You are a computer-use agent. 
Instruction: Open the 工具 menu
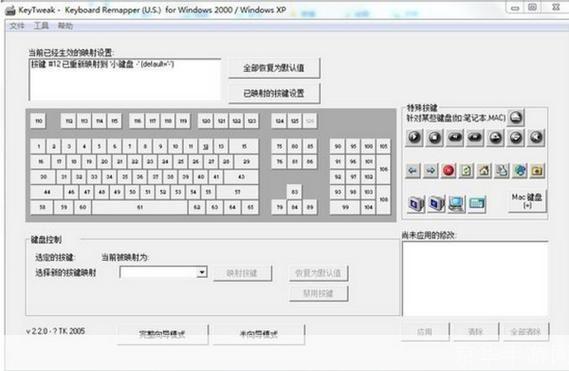[41, 26]
